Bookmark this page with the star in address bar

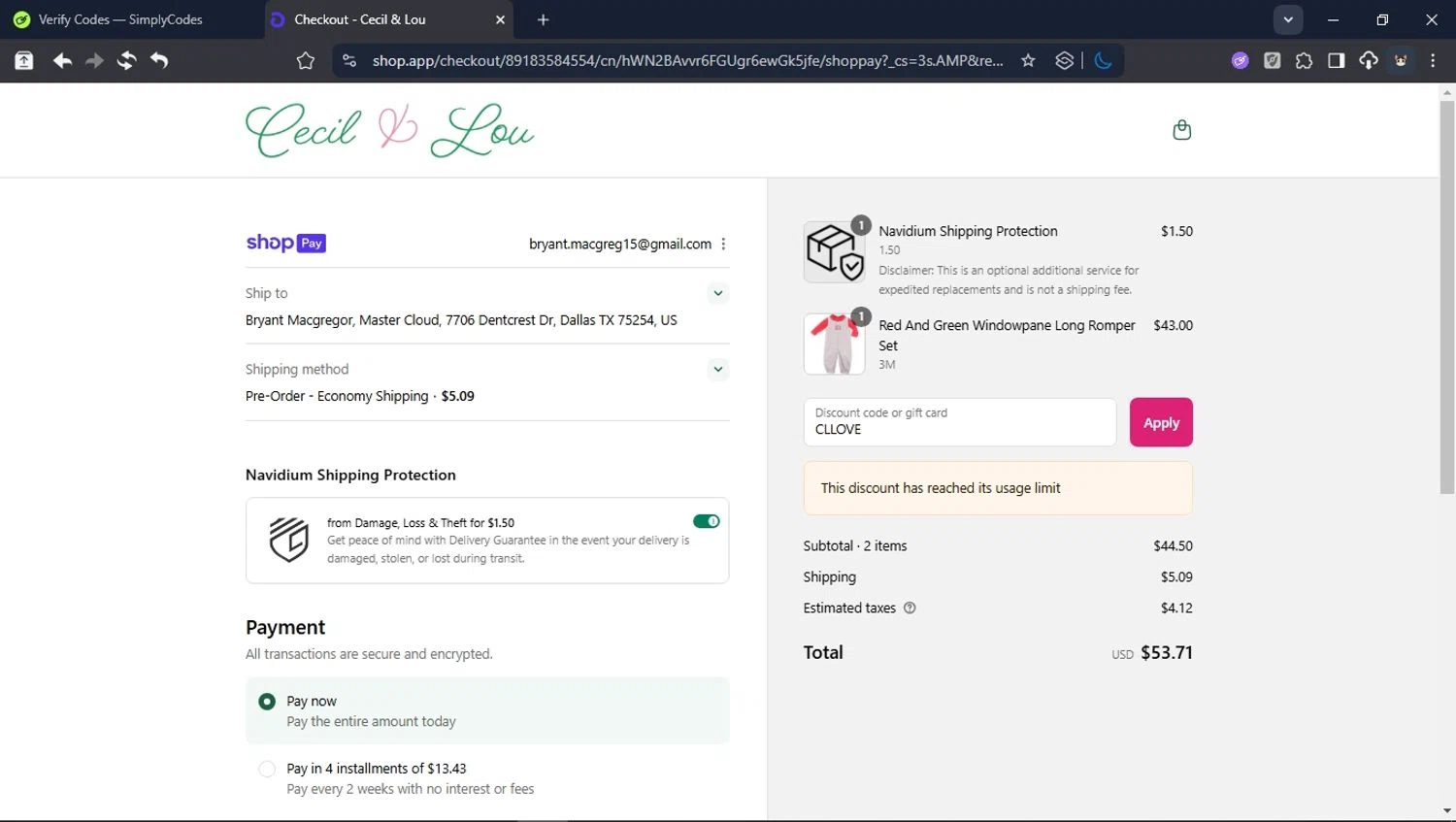point(1028,60)
